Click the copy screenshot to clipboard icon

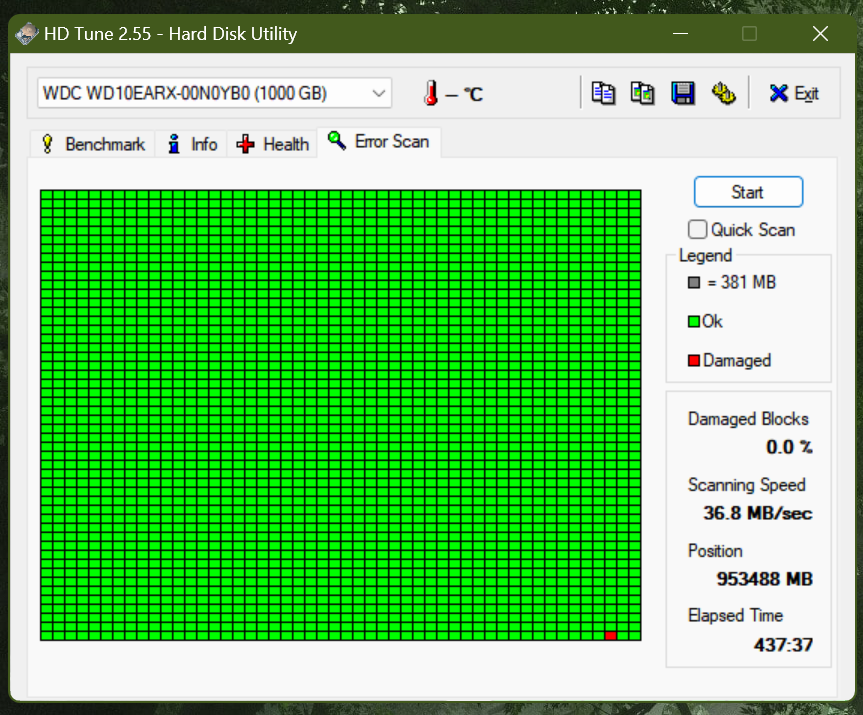642,93
